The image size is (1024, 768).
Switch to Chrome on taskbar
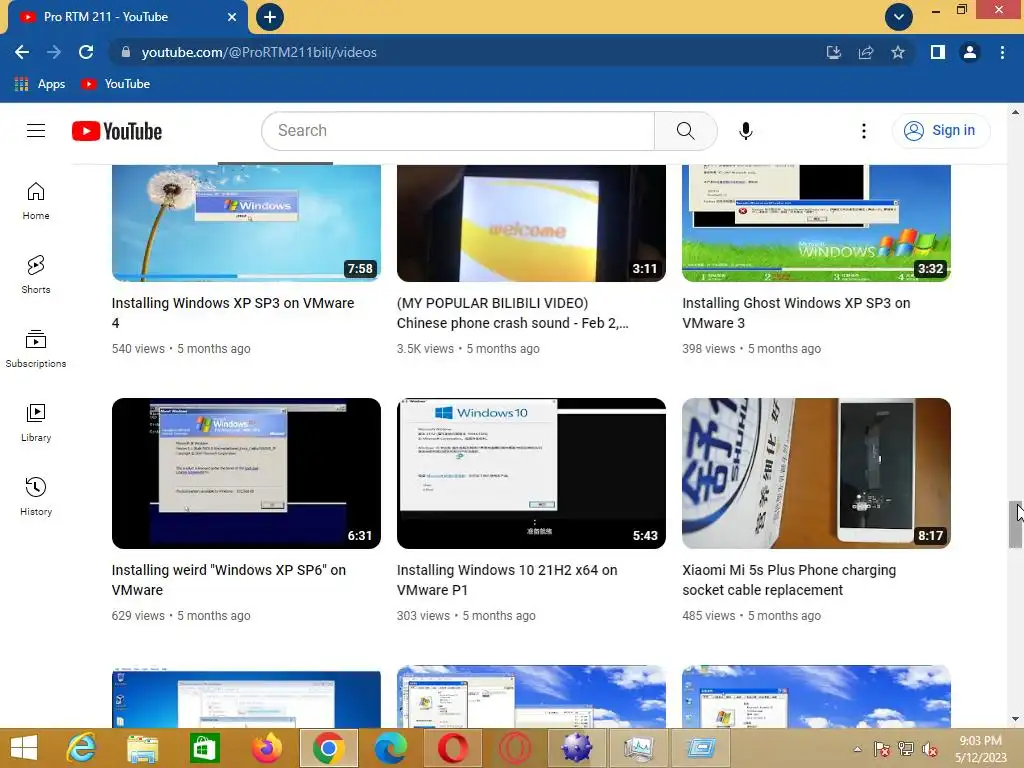(328, 748)
